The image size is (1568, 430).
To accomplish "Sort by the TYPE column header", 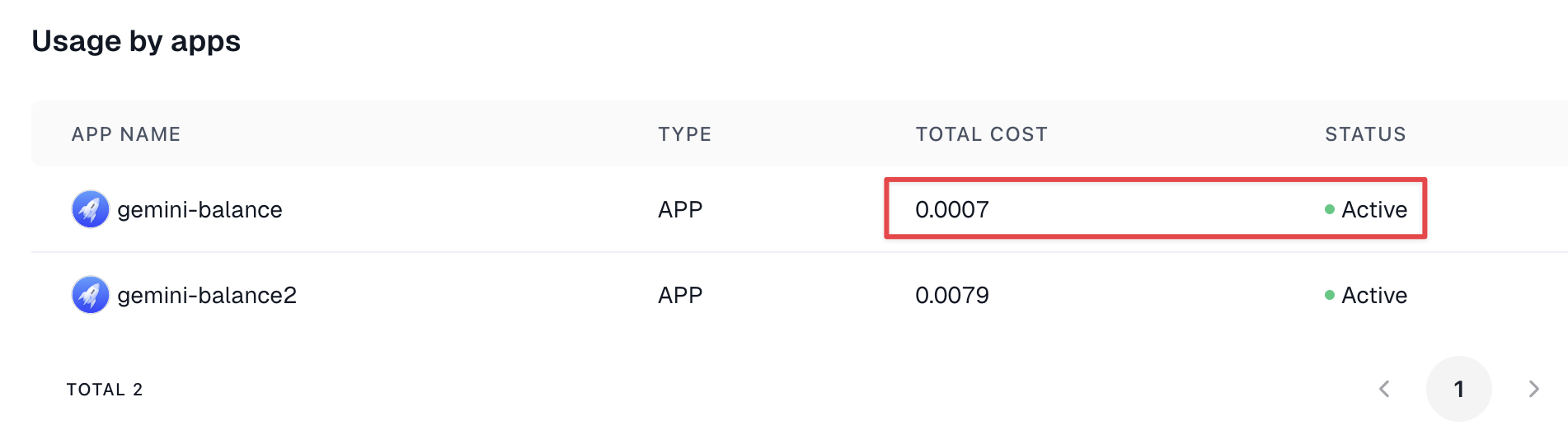I will click(x=685, y=134).
